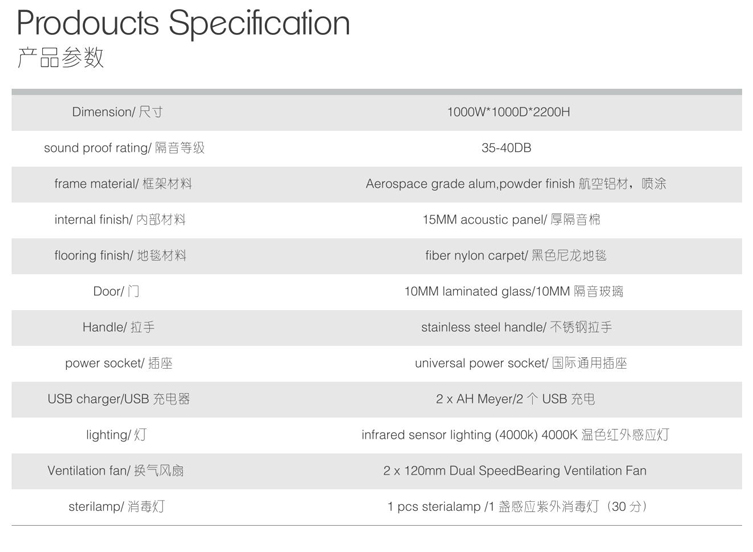Select the Handle row label
This screenshot has height=552, width=753.
click(x=118, y=327)
